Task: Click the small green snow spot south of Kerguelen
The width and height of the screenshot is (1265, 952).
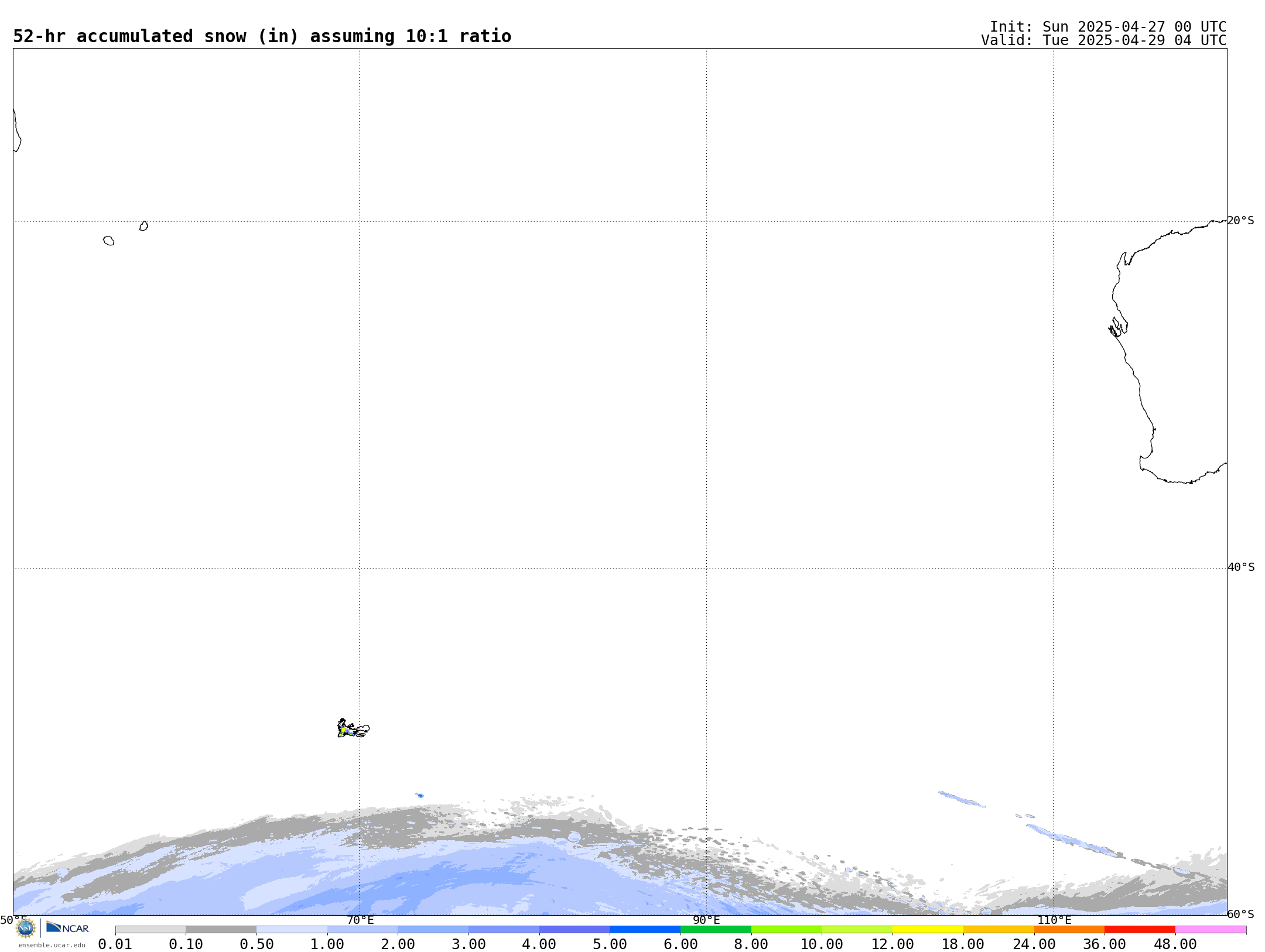Action: pyautogui.click(x=420, y=796)
